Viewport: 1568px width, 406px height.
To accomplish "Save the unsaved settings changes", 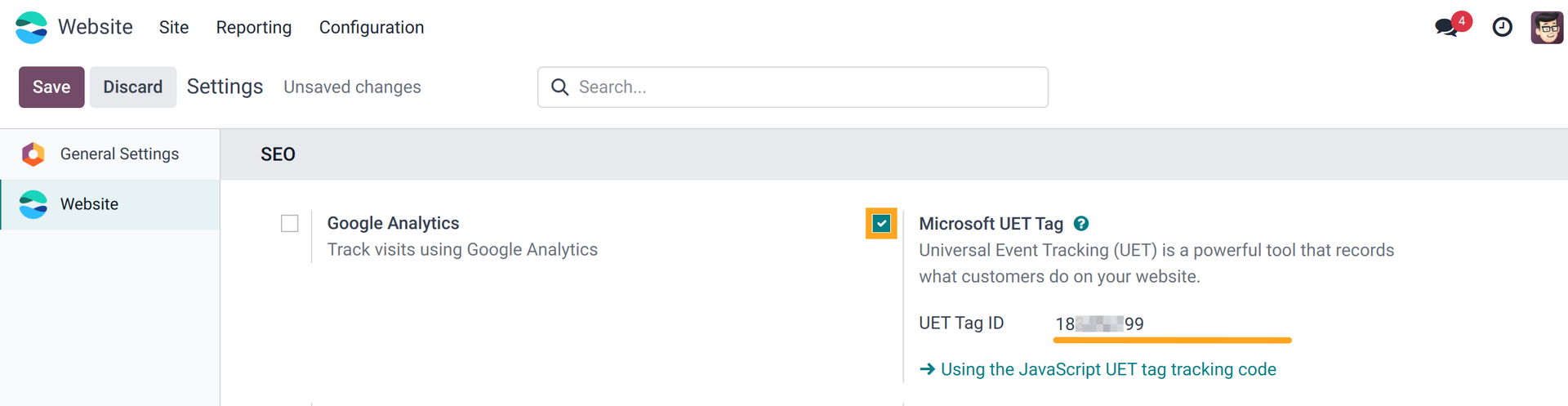I will [51, 87].
